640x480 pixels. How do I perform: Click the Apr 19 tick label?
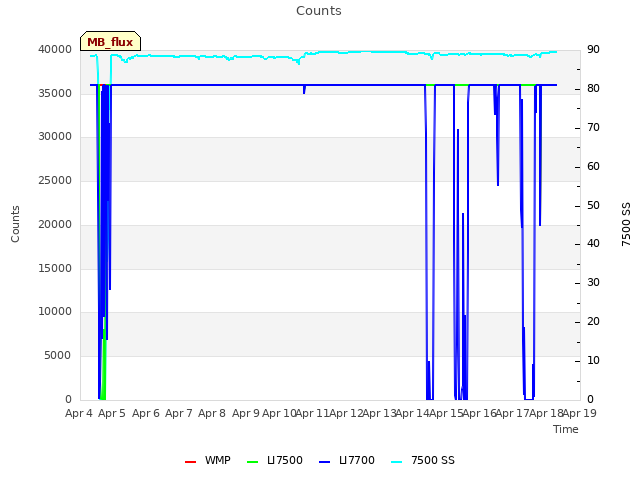click(x=580, y=413)
